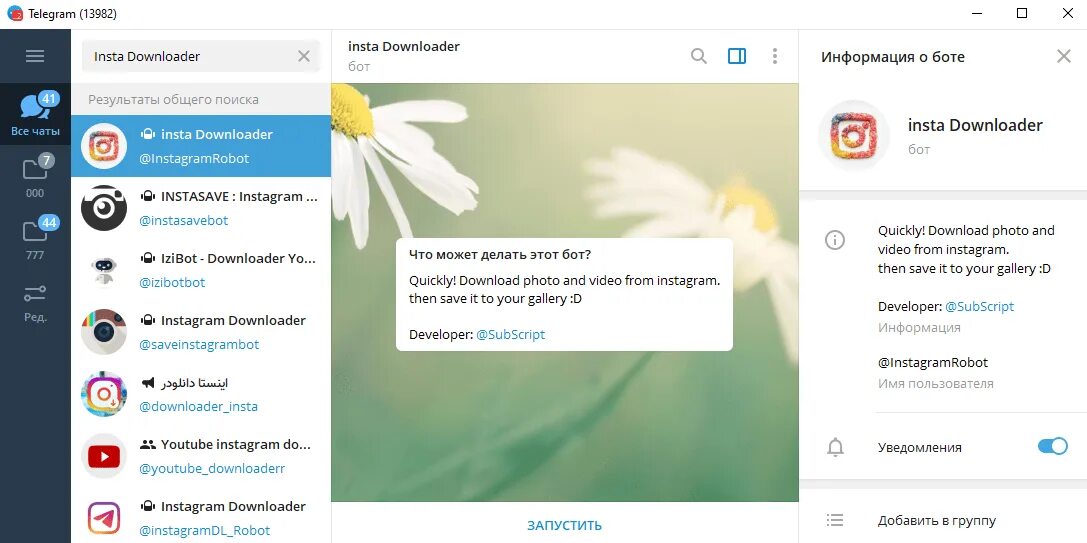Click the @saveinstagrambot retro camera avatar
1087x543 pixels.
pyautogui.click(x=104, y=331)
